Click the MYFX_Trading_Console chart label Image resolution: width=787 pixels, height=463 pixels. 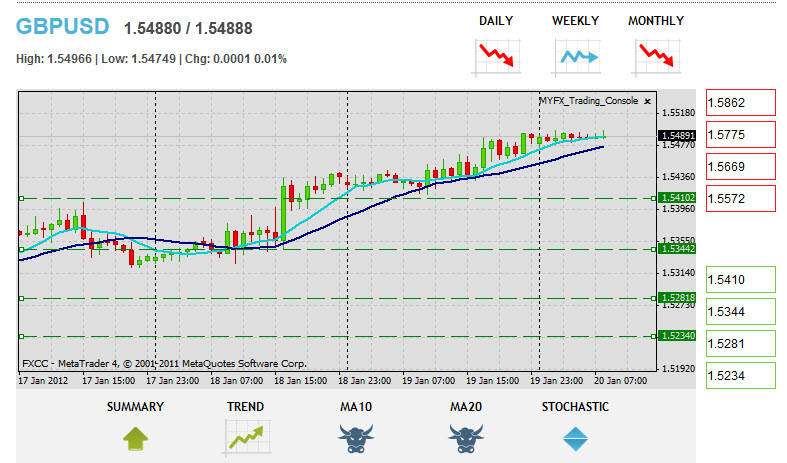tap(589, 101)
